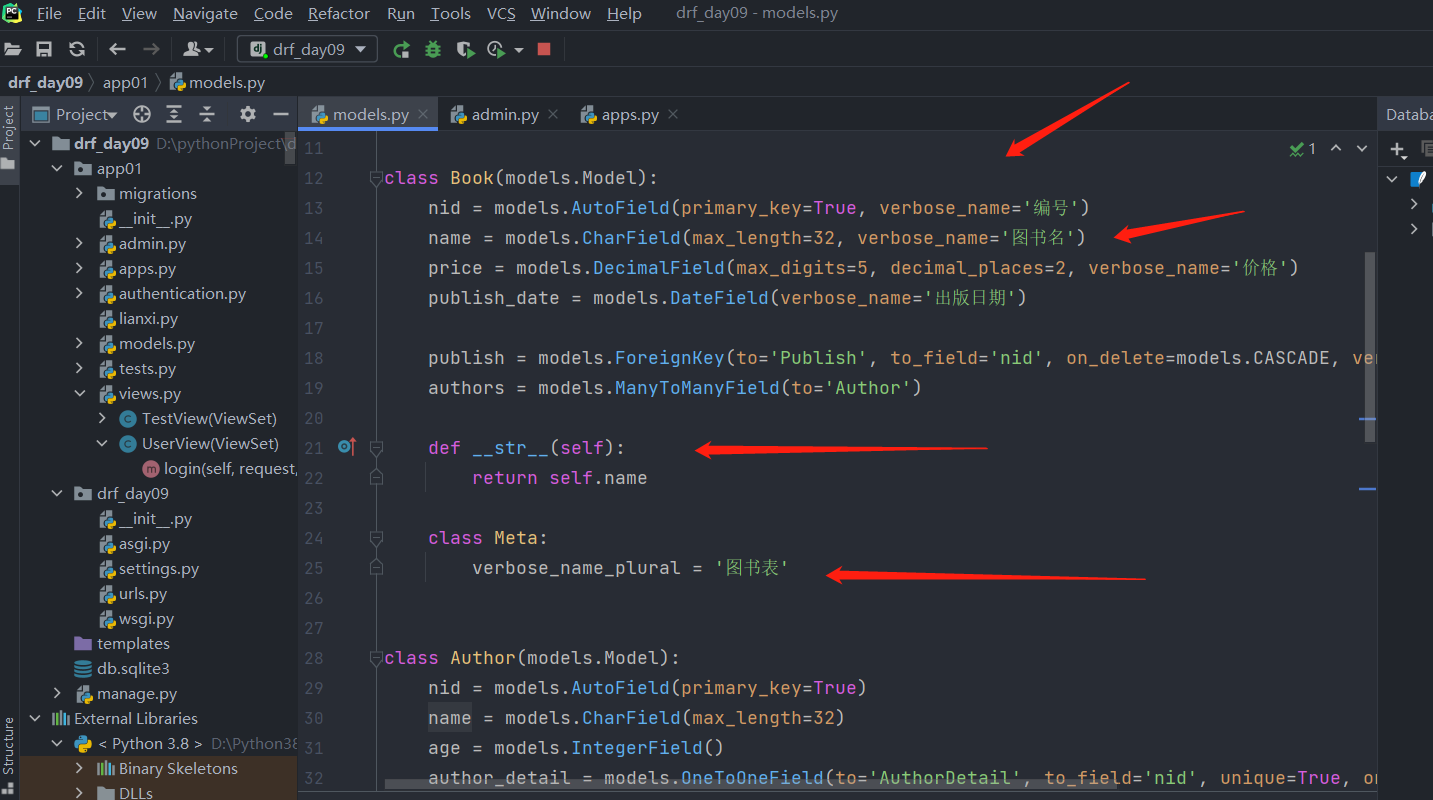Open the Navigate menu
Viewport: 1433px width, 800px height.
coord(205,14)
